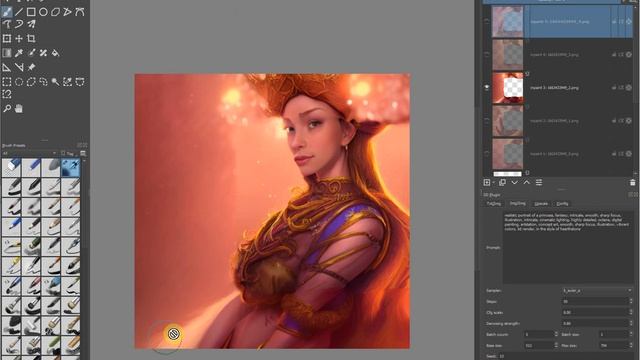Select the Measure tool
The image size is (640, 360).
(x=19, y=67)
